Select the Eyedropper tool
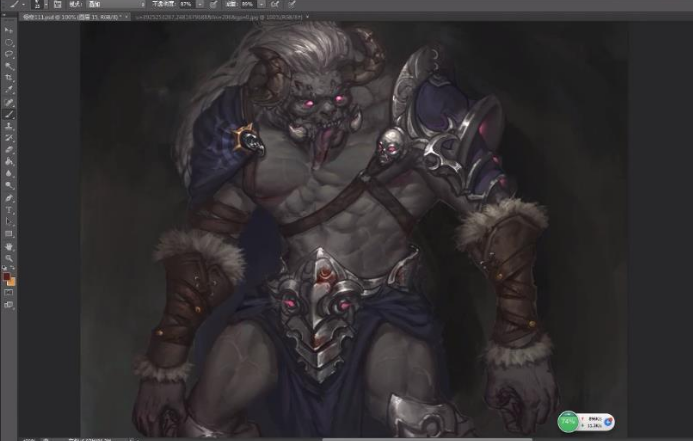The width and height of the screenshot is (693, 441). coord(8,90)
